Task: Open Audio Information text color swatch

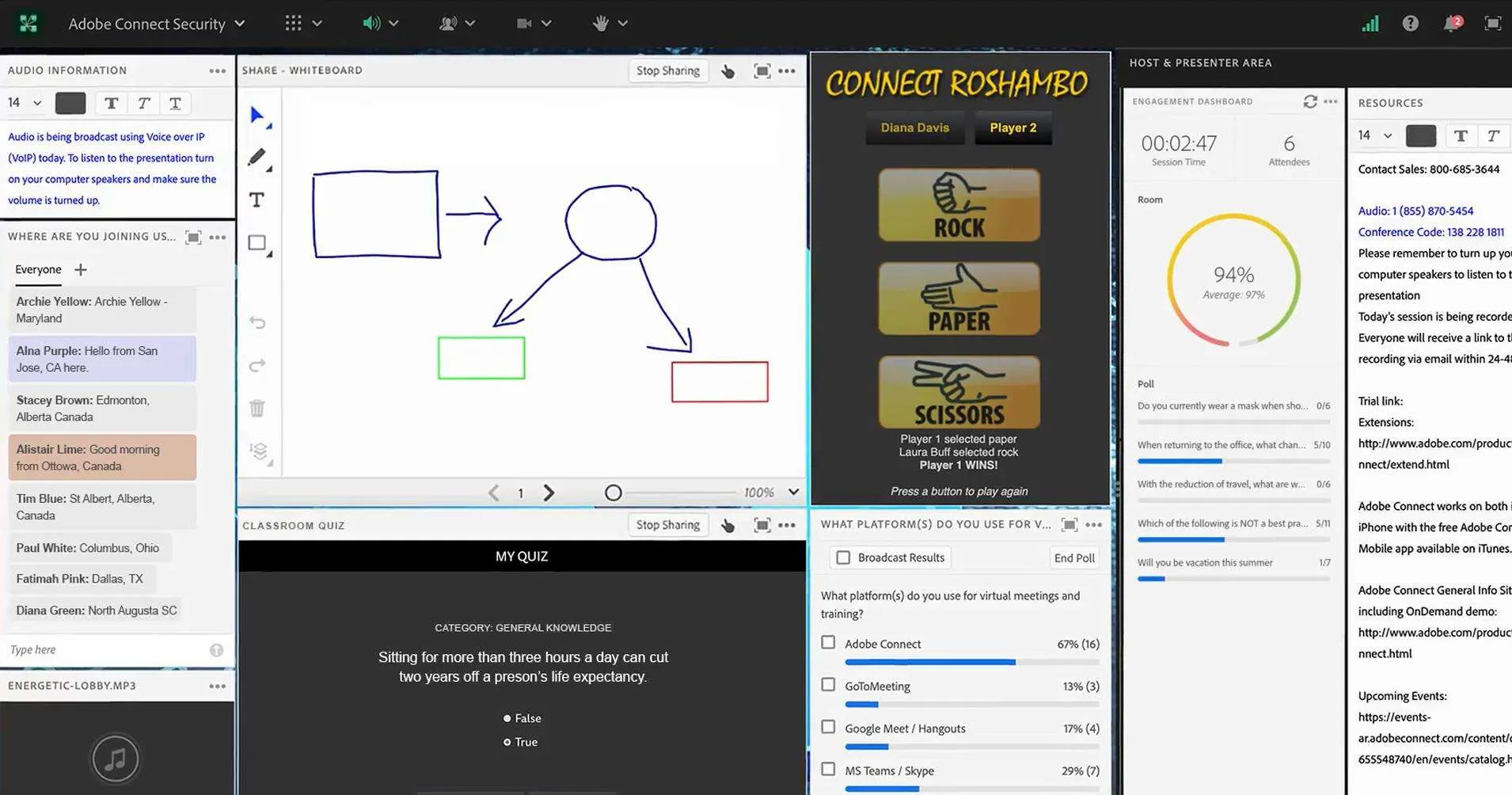Action: [70, 103]
